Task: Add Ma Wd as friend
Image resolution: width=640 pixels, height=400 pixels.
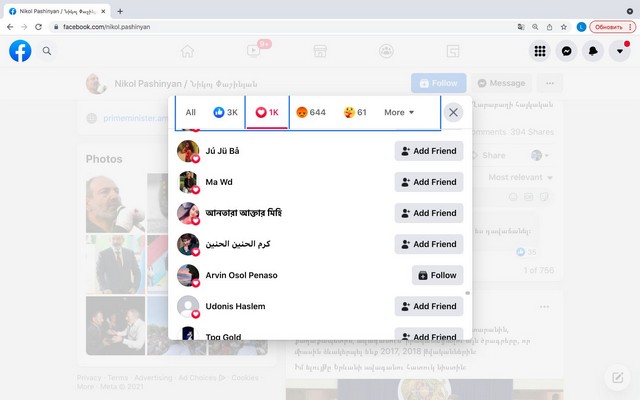Action: point(429,182)
